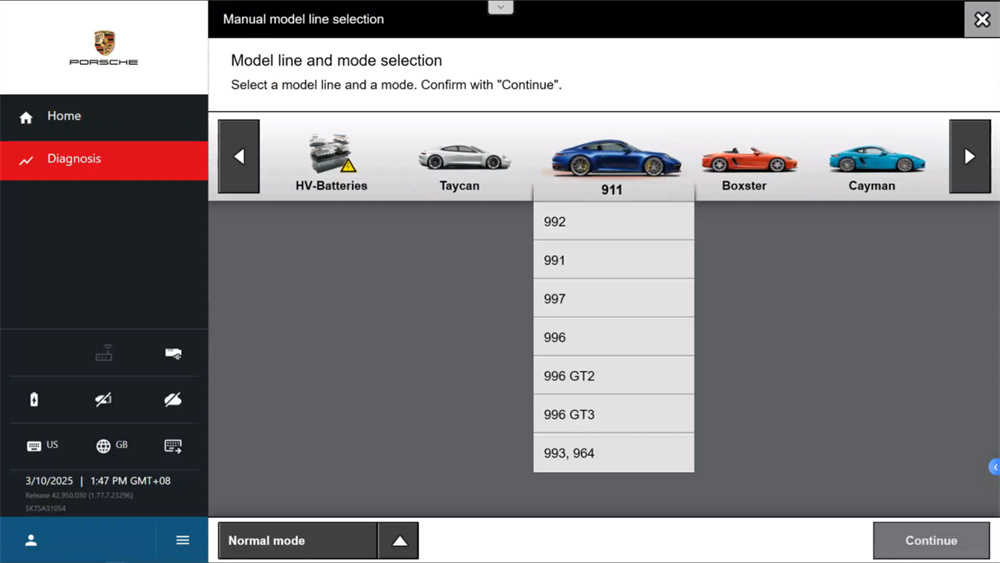The width and height of the screenshot is (1000, 563).
Task: Click the disconnected network status icon
Action: tap(104, 400)
